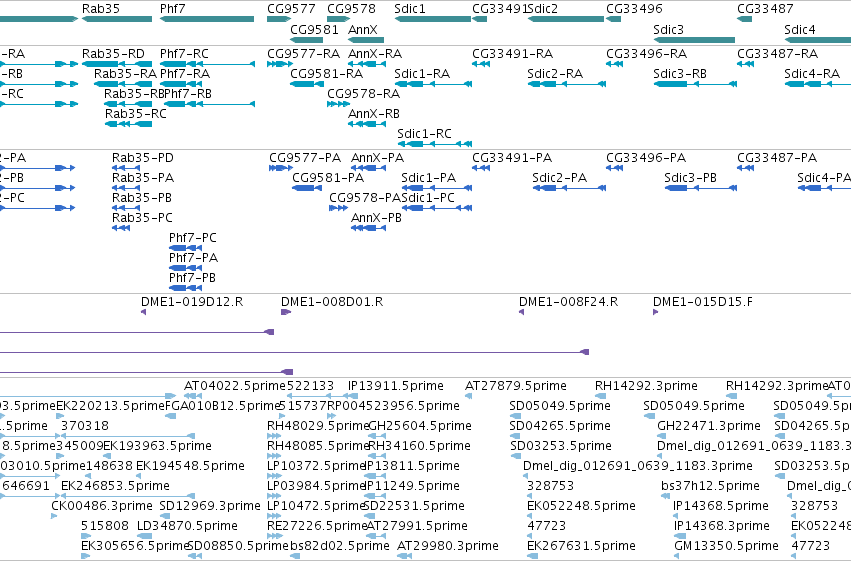
Task: Select the Phf7-RC transcript label
Action: coord(185,54)
